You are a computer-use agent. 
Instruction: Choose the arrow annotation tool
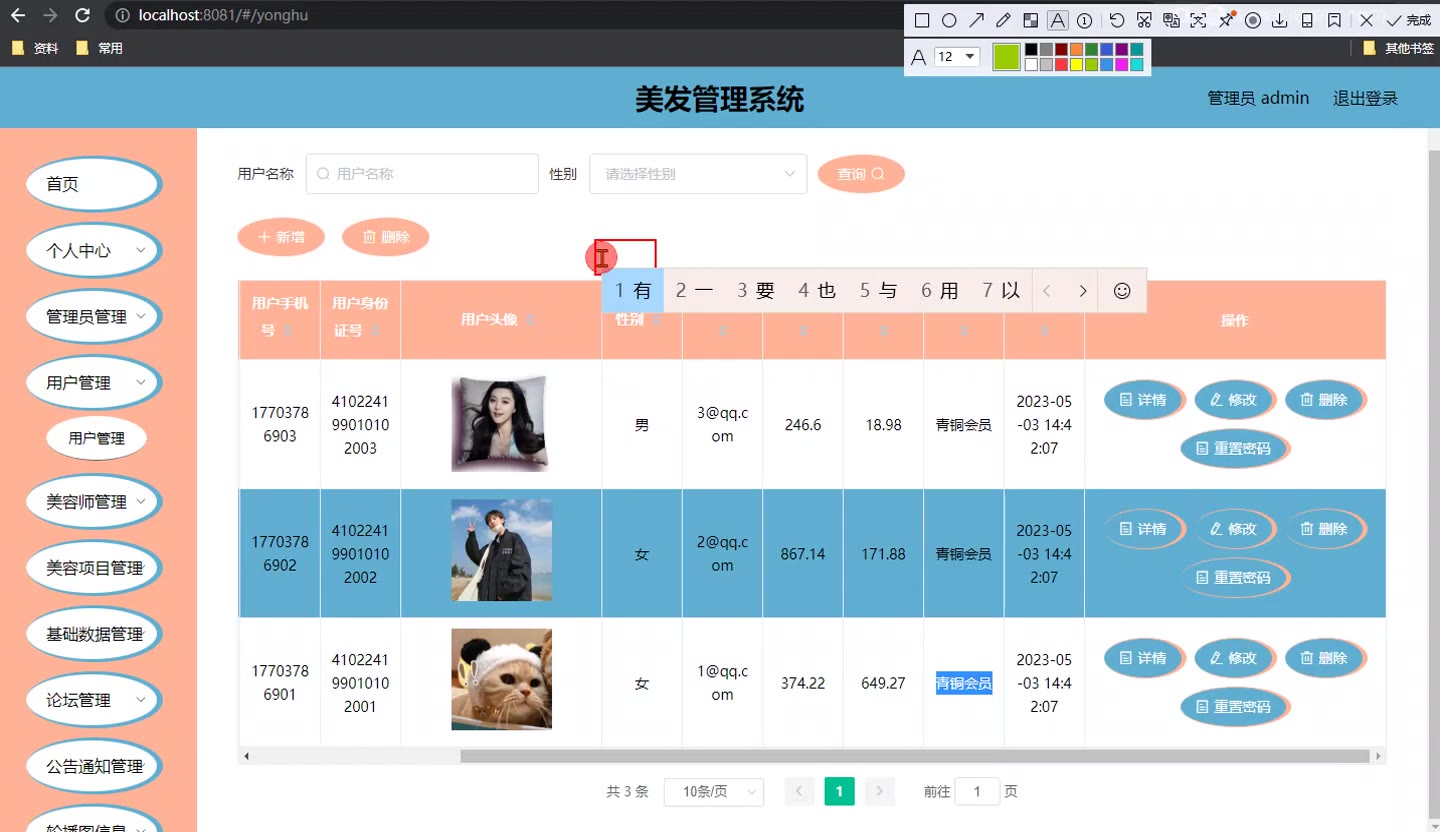(976, 20)
